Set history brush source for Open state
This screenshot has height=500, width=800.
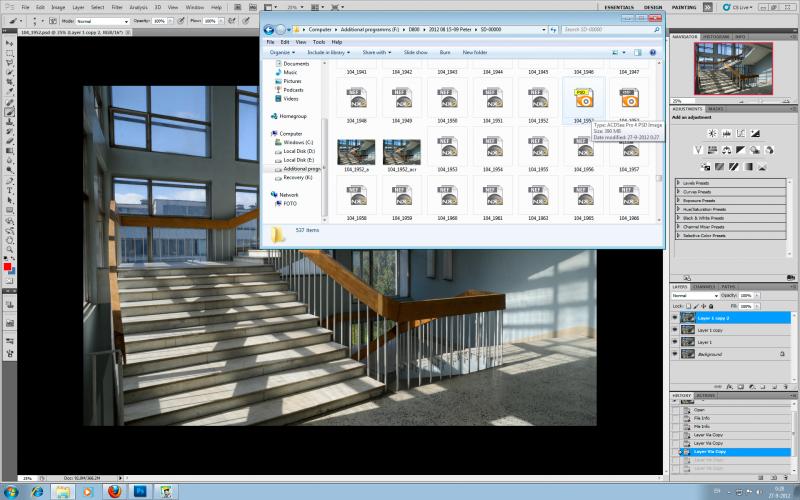676,410
